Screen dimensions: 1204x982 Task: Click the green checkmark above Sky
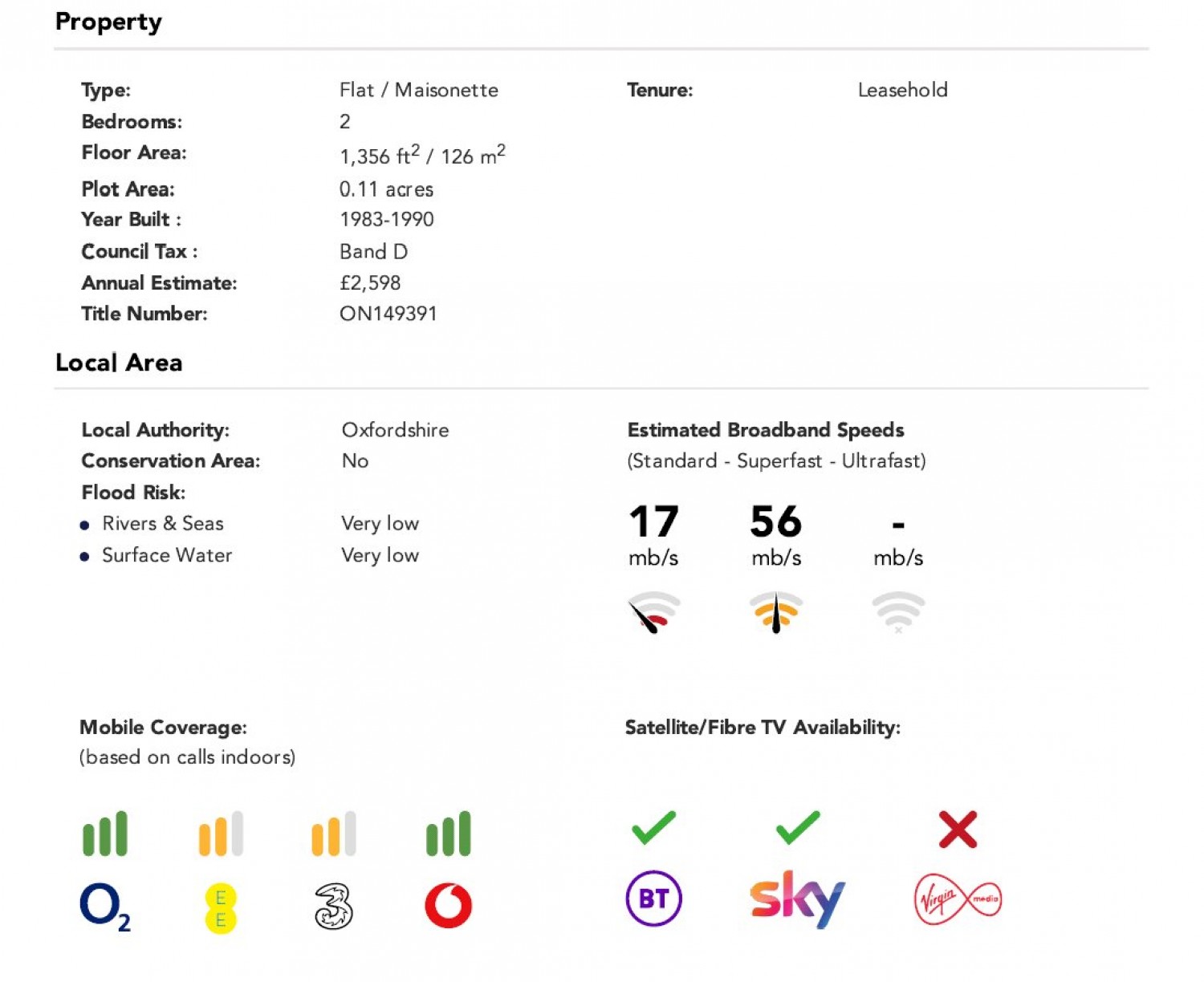[x=798, y=828]
